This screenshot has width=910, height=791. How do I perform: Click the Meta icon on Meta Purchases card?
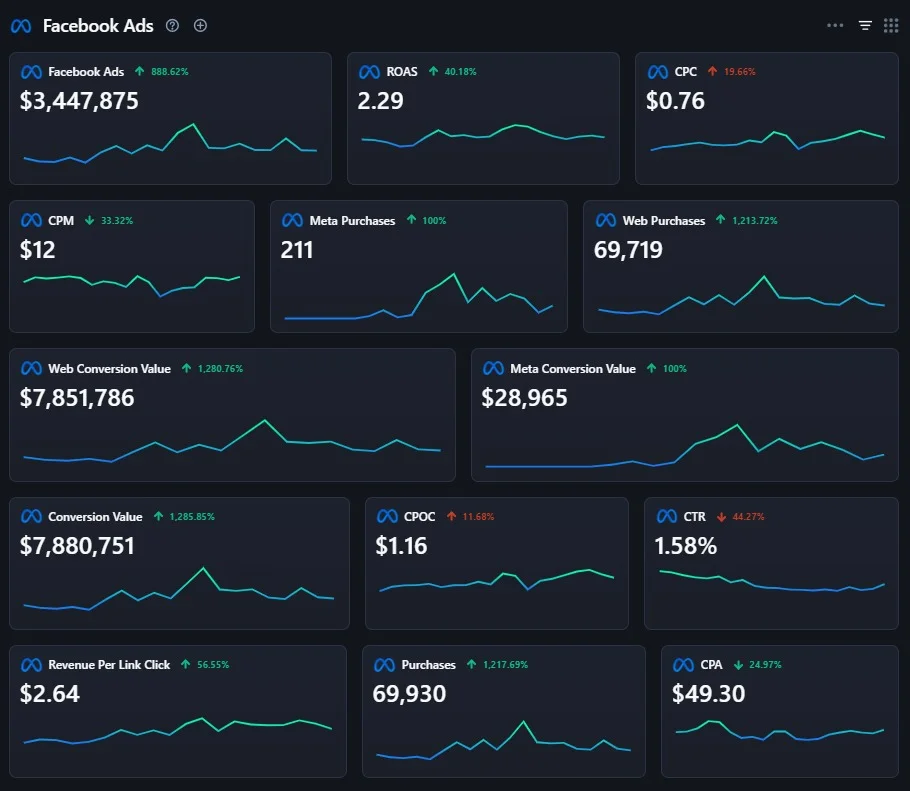(x=292, y=221)
